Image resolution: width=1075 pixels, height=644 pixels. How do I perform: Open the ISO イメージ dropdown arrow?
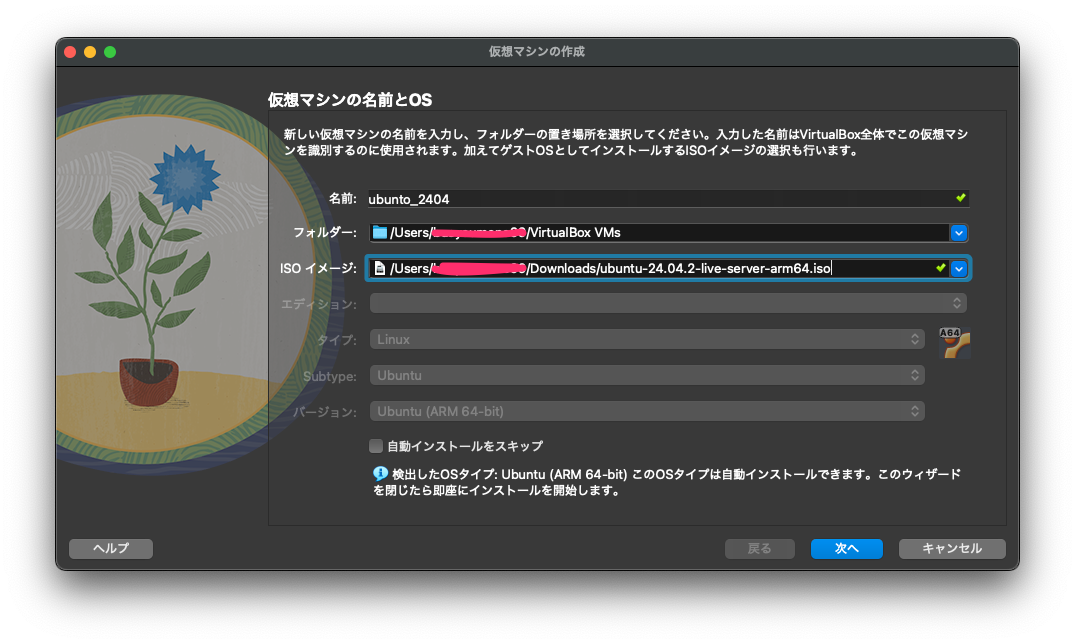coord(958,269)
